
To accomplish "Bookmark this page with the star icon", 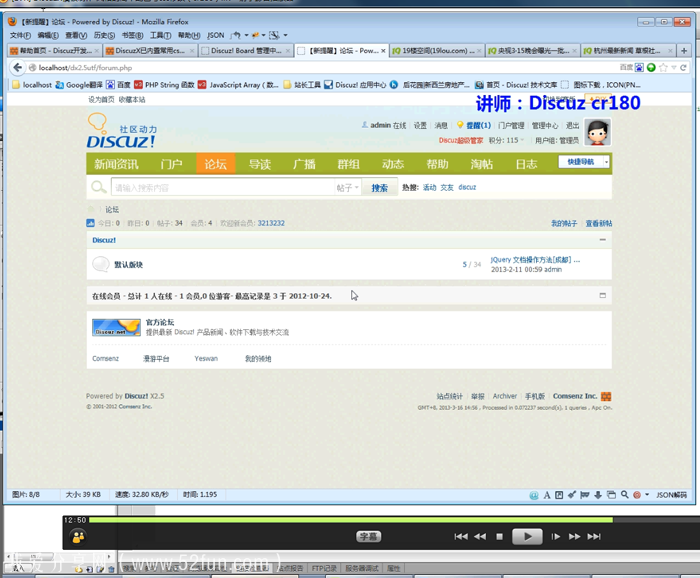I will pyautogui.click(x=663, y=67).
